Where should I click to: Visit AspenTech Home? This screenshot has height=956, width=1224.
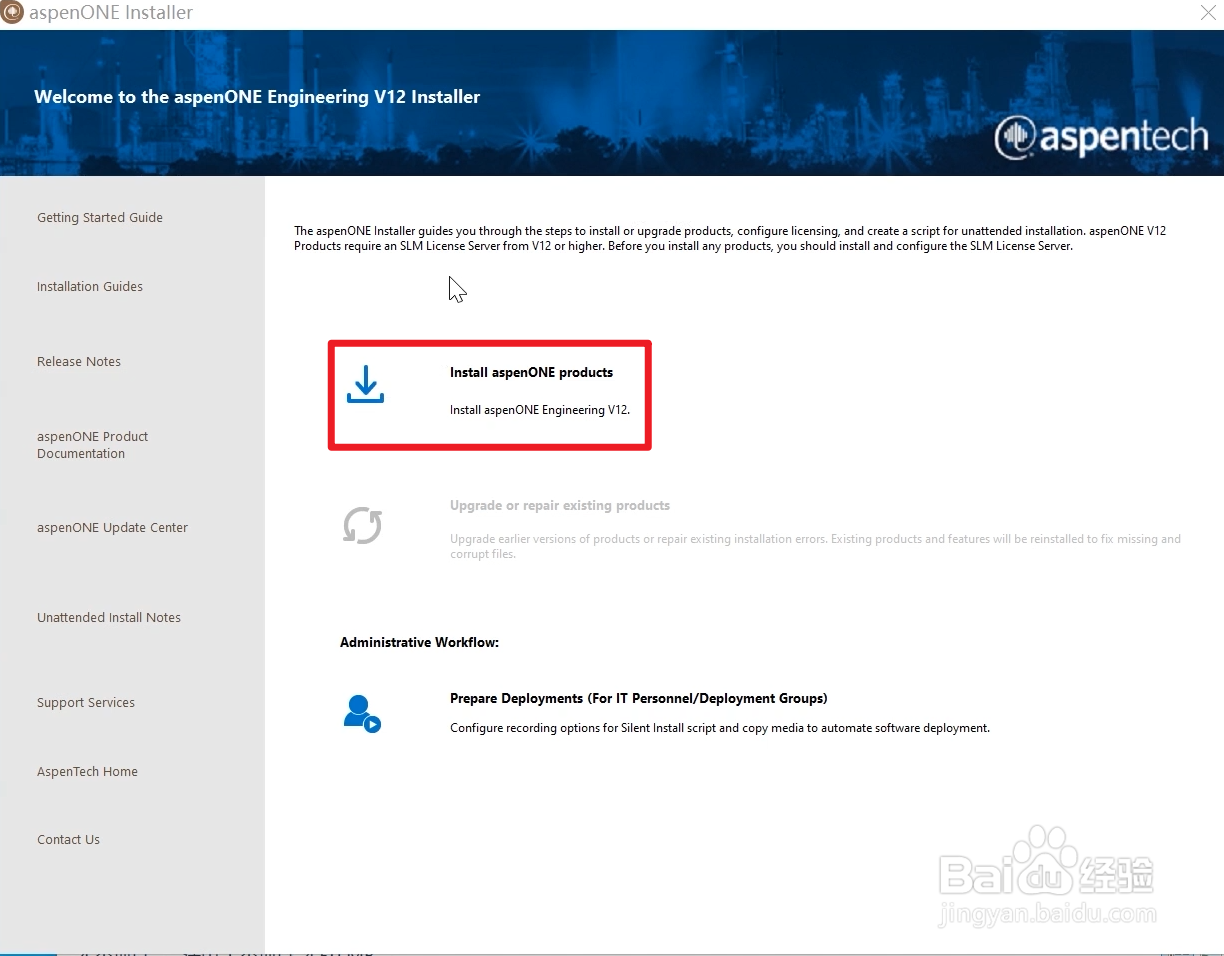pyautogui.click(x=88, y=771)
